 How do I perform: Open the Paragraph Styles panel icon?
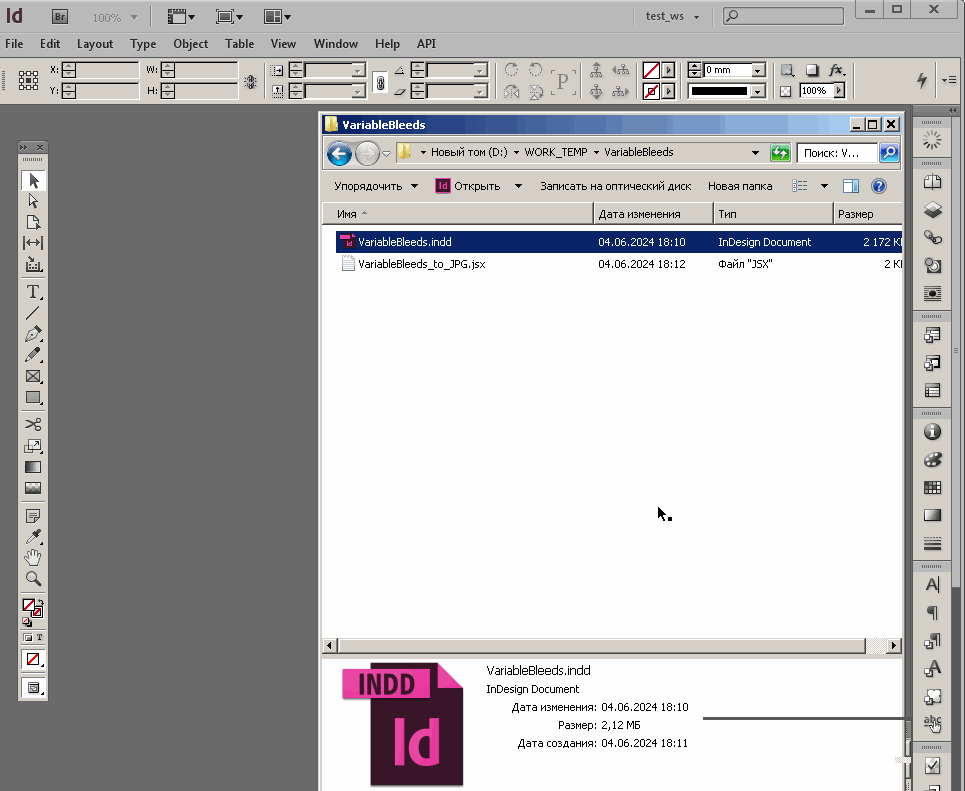click(932, 641)
